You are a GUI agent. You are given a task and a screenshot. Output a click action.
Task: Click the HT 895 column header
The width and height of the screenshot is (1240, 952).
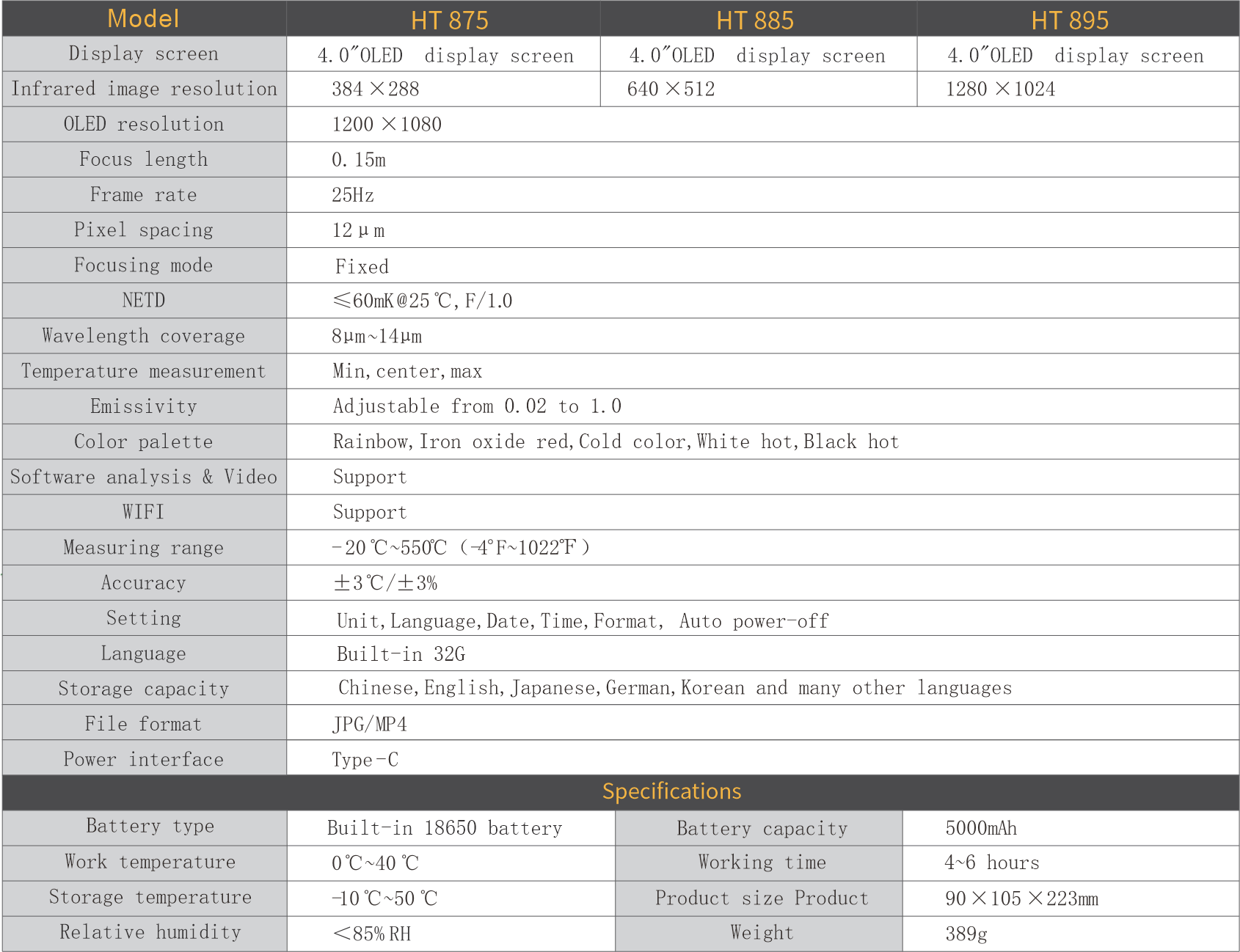pyautogui.click(x=1069, y=20)
